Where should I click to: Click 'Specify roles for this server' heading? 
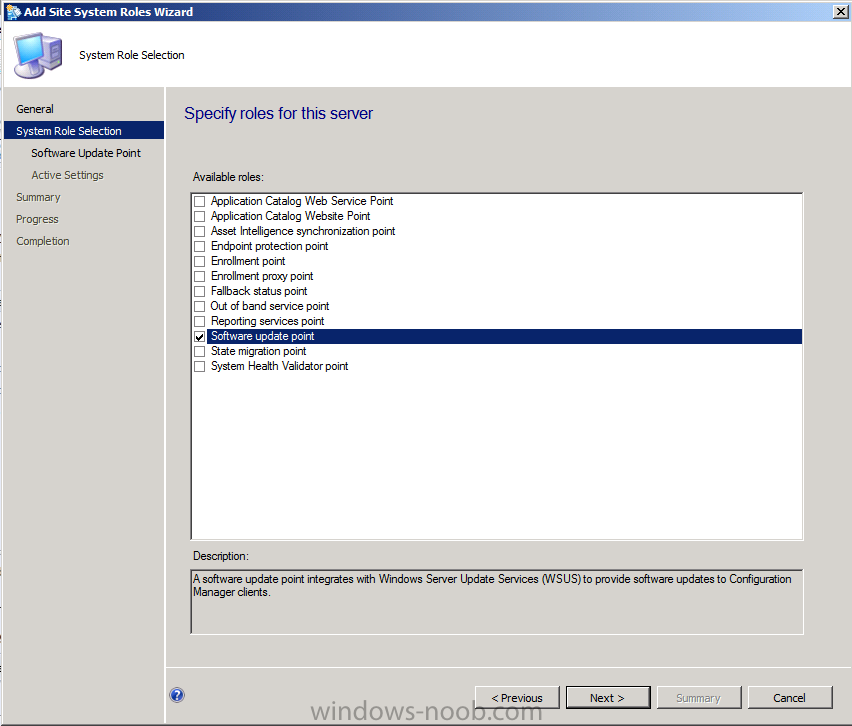(278, 113)
